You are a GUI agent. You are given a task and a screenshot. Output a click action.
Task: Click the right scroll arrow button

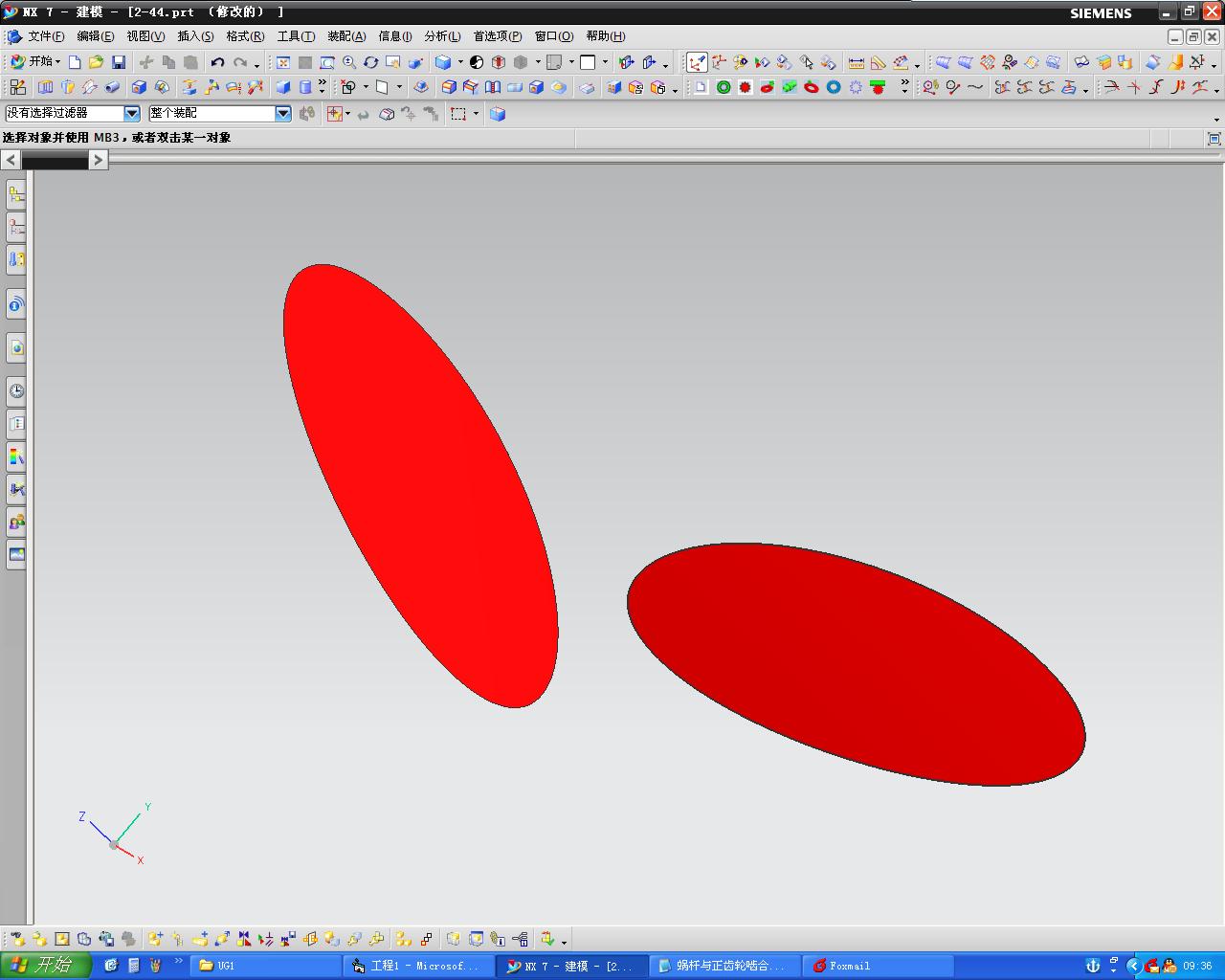98,160
